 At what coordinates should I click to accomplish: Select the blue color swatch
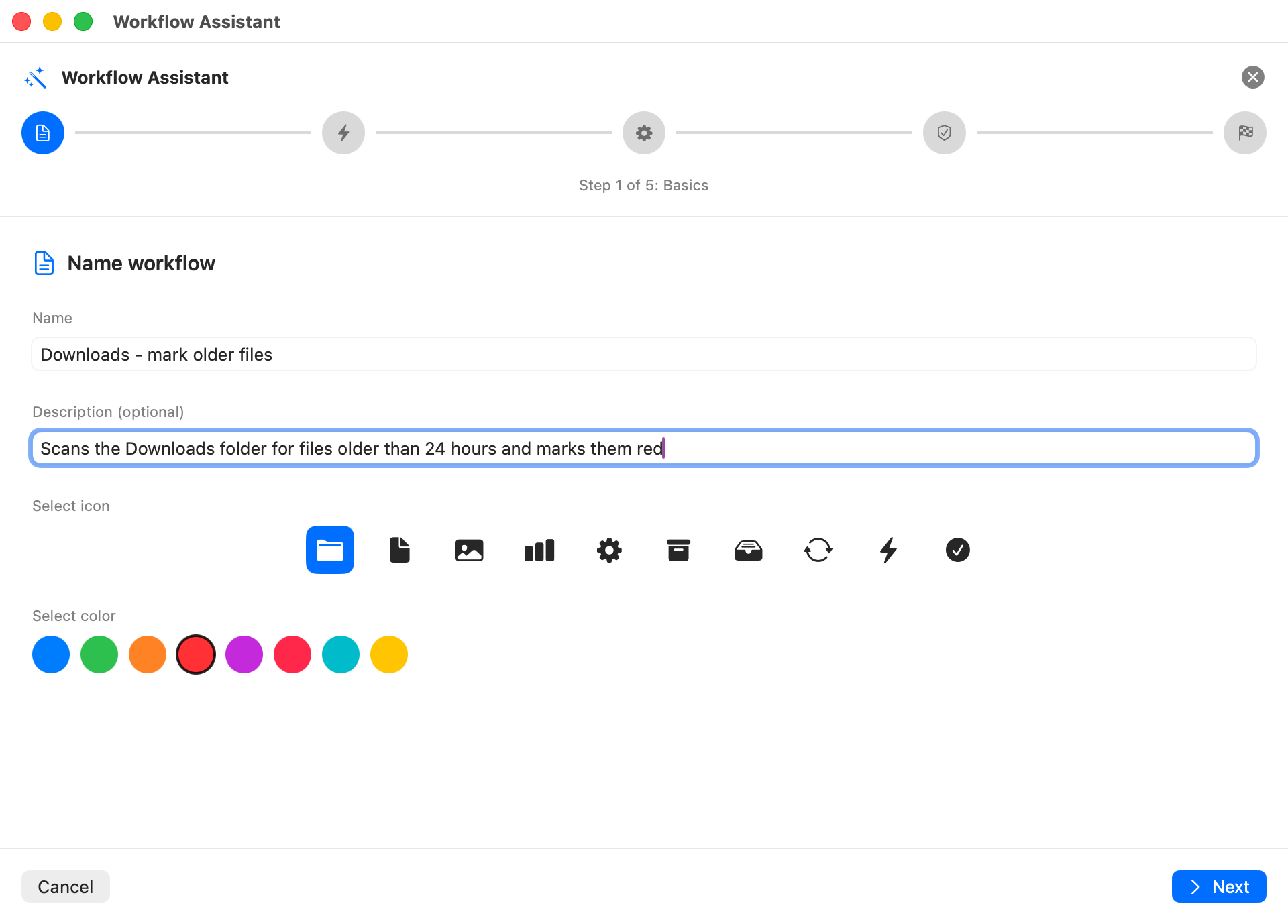tap(51, 654)
